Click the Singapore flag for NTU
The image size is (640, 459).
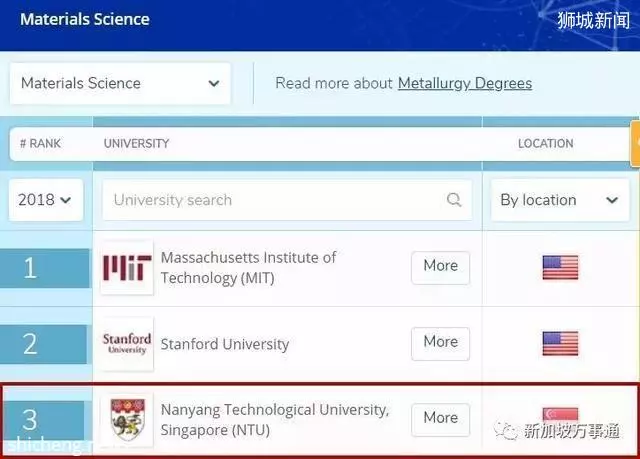coord(560,414)
